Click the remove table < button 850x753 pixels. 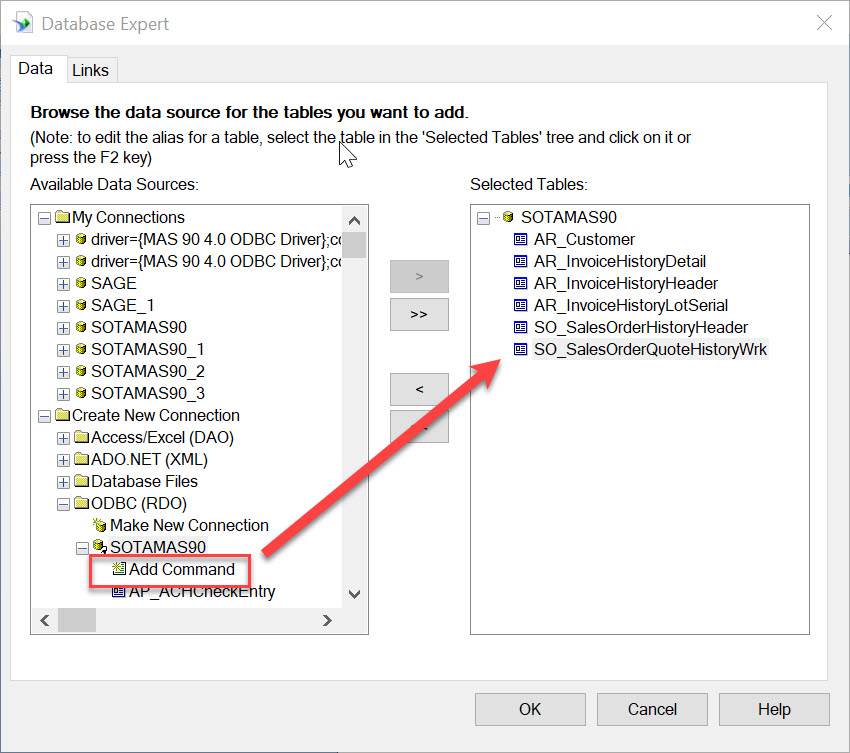pyautogui.click(x=419, y=389)
